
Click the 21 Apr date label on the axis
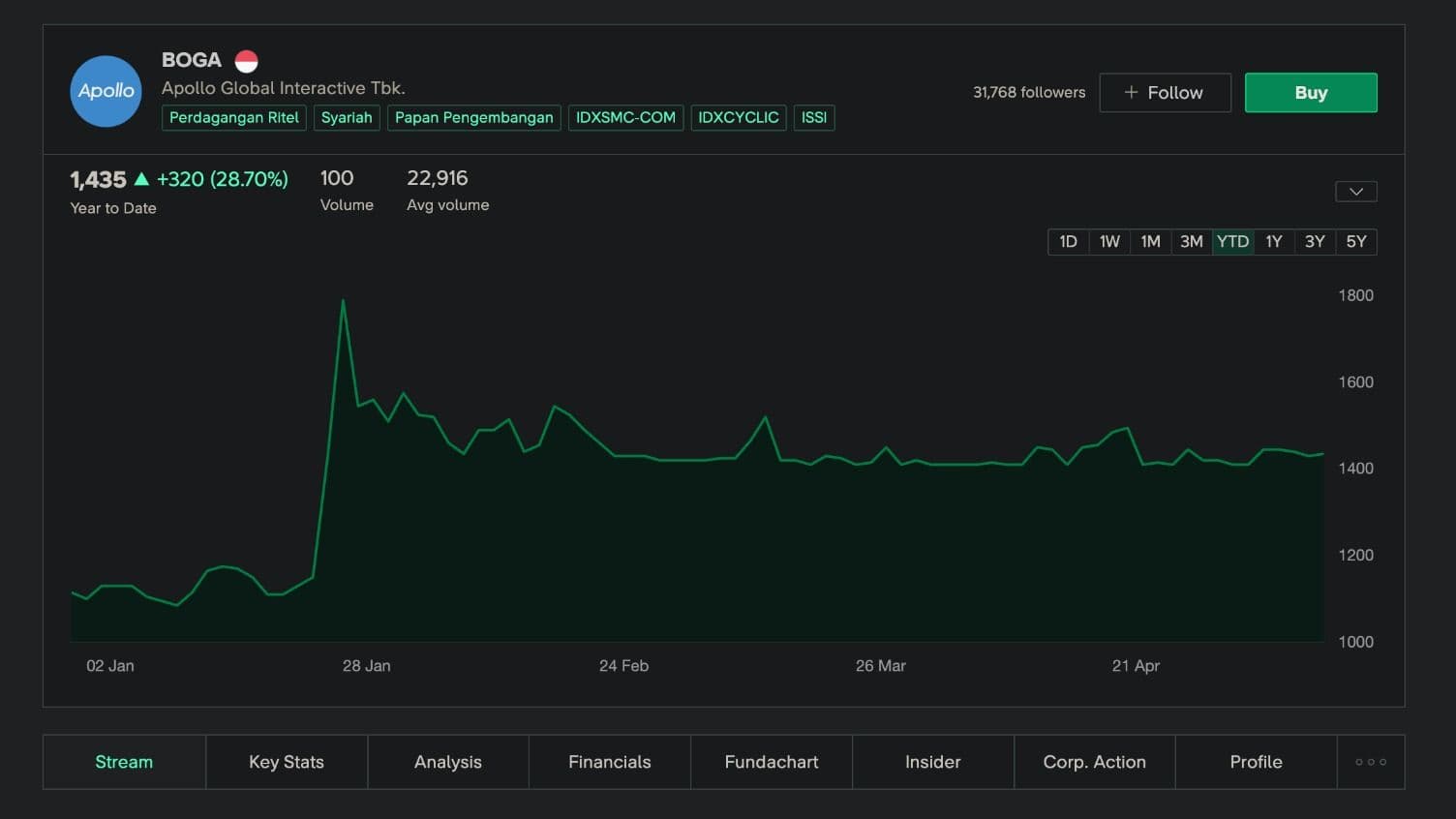coord(1136,666)
